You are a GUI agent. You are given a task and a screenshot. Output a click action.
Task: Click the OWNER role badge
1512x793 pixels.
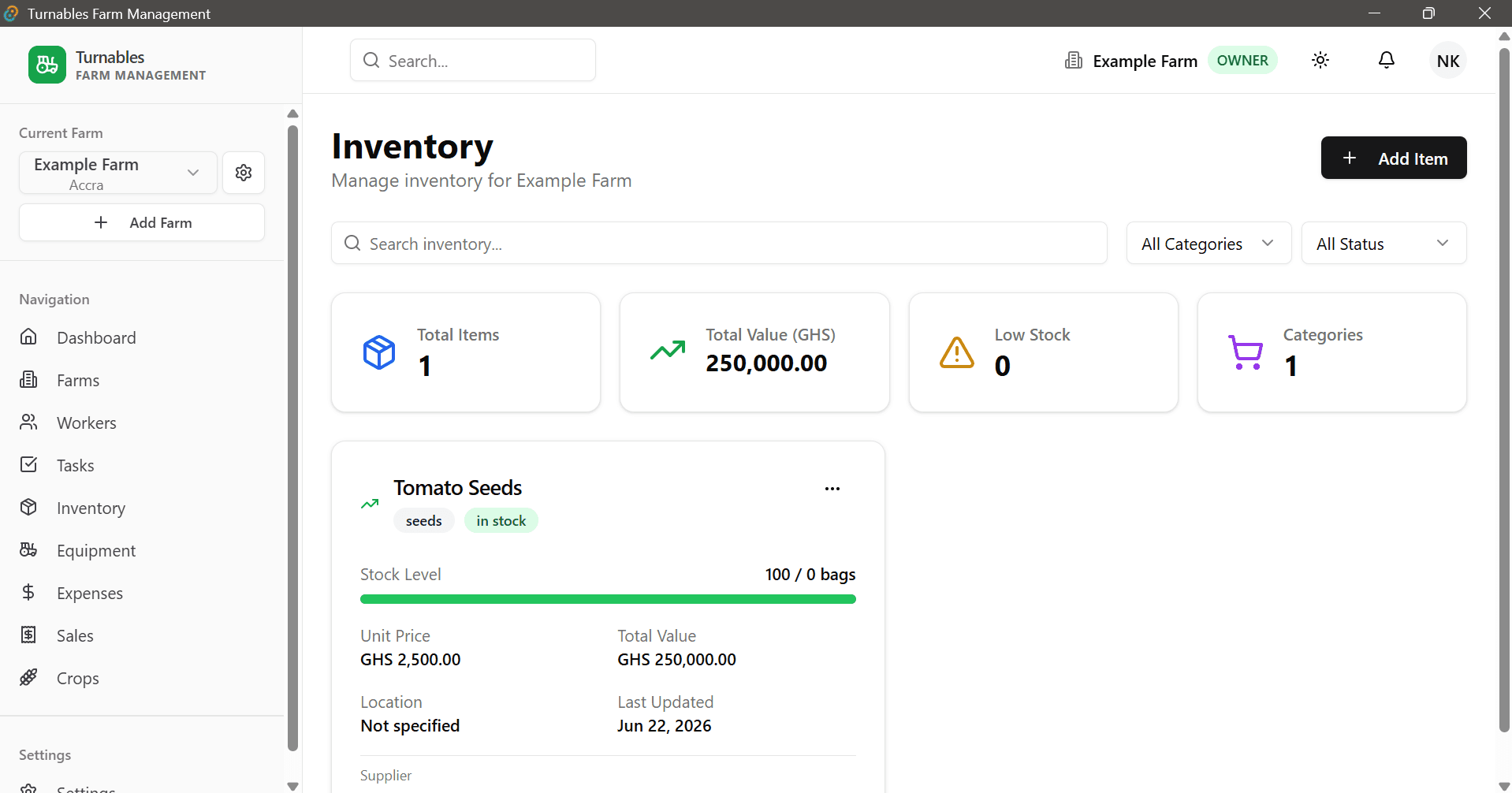1242,61
